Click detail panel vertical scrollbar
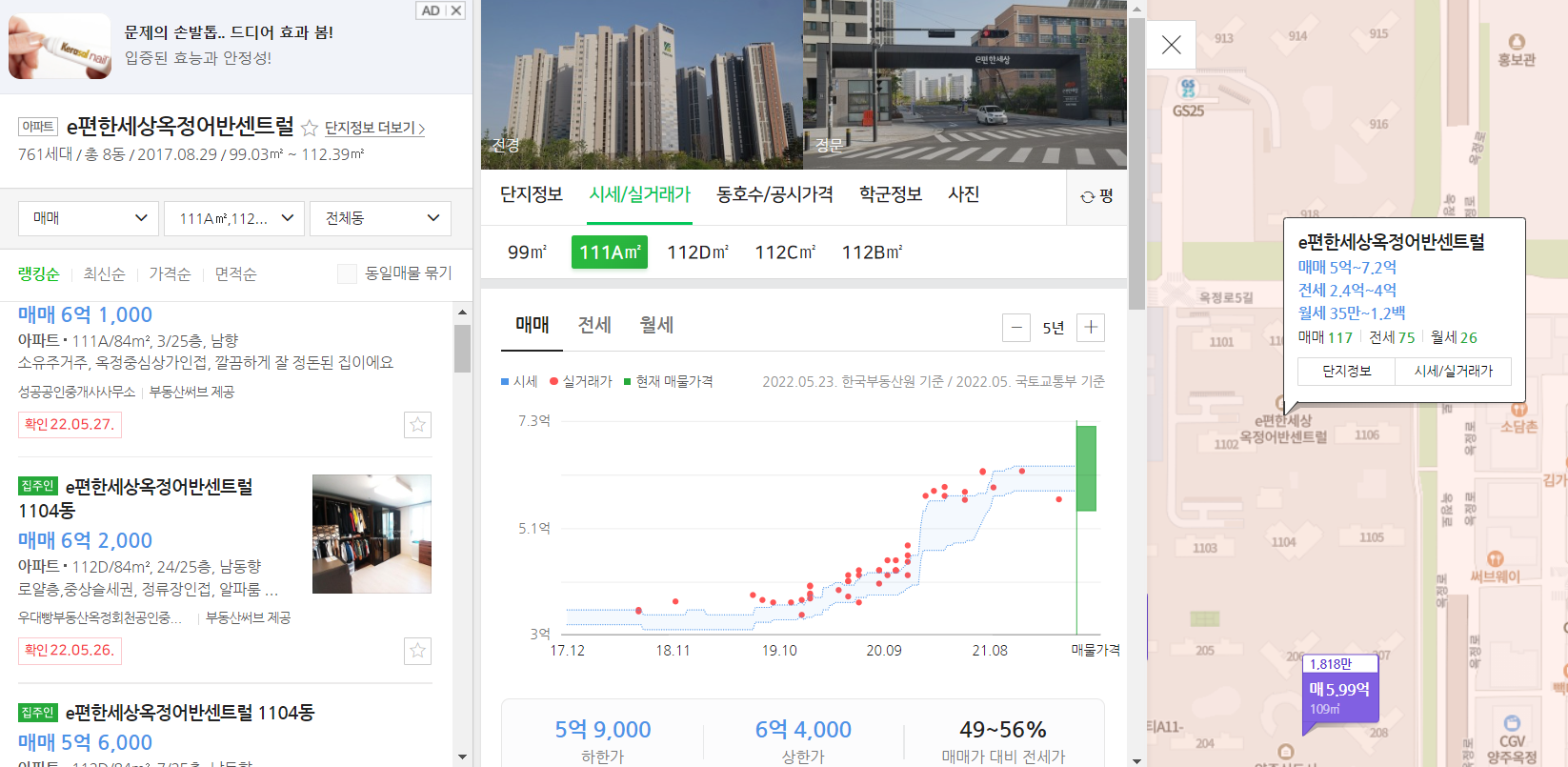 click(x=1136, y=163)
